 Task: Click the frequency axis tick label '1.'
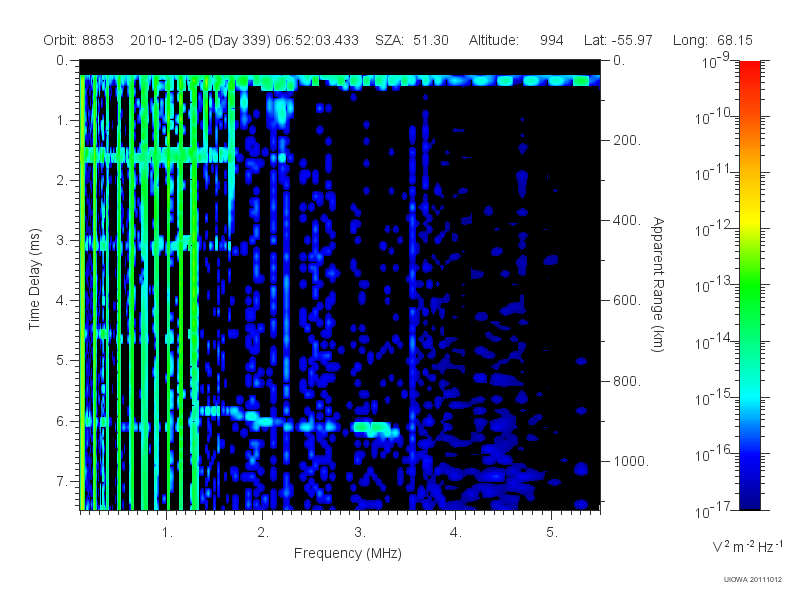(x=167, y=533)
